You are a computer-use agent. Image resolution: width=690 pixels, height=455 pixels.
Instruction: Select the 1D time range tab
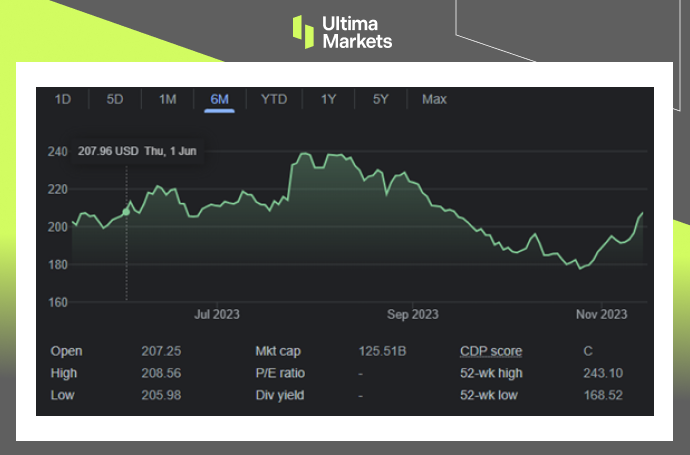tap(63, 99)
